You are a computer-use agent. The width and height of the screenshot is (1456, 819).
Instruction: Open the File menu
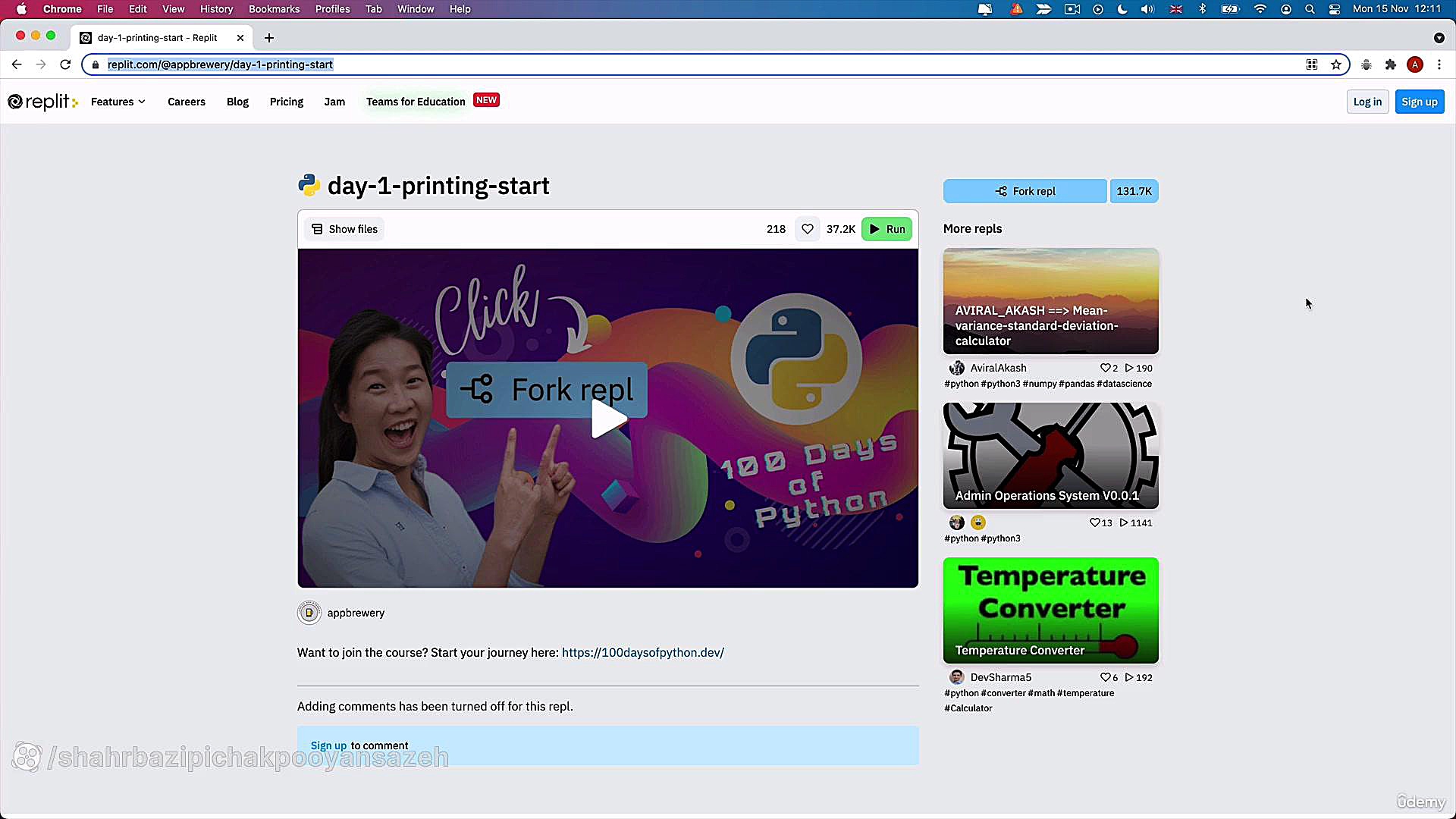(x=105, y=9)
